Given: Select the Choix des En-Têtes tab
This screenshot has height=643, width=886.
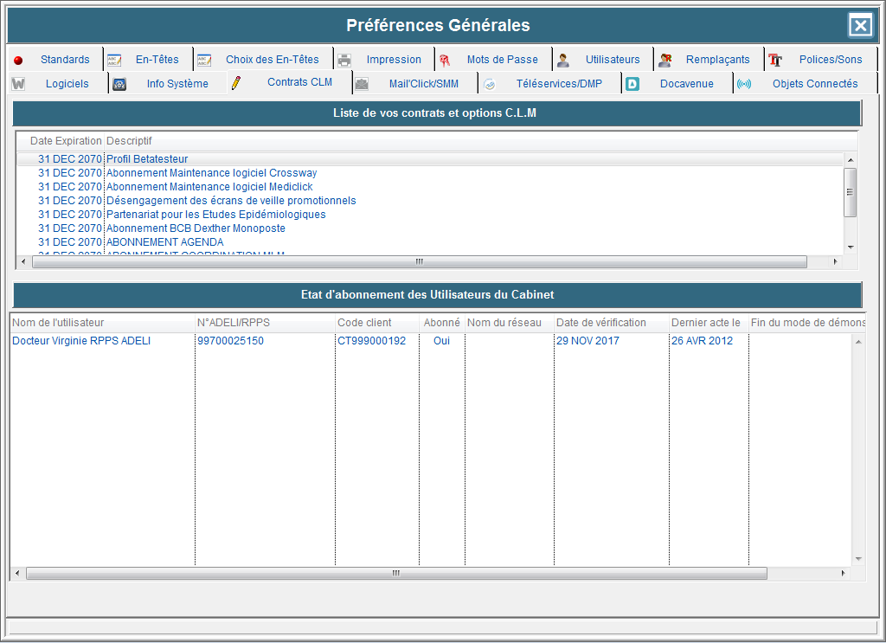Looking at the screenshot, I should tap(271, 60).
